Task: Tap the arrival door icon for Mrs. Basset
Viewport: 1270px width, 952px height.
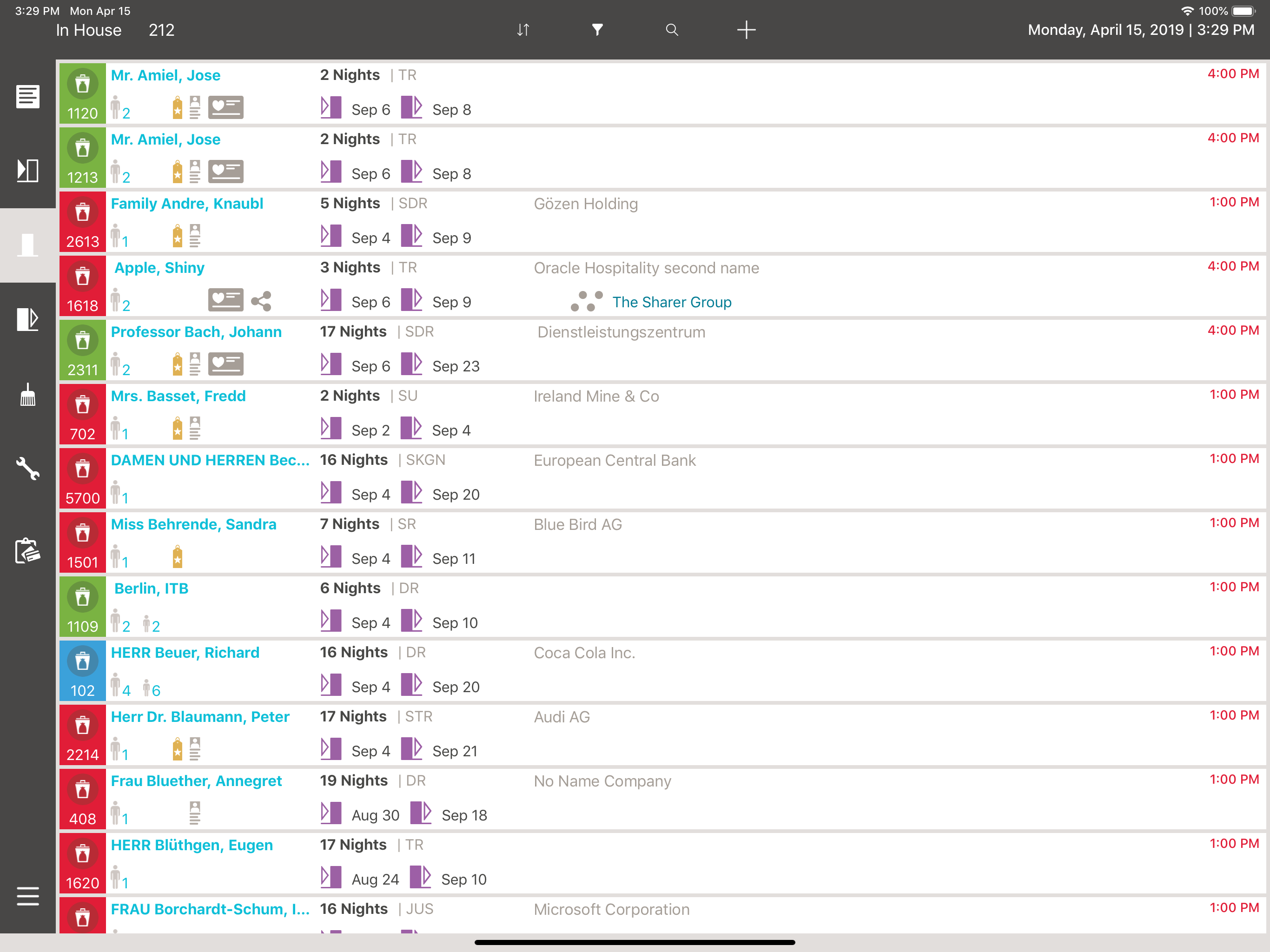Action: click(x=331, y=428)
